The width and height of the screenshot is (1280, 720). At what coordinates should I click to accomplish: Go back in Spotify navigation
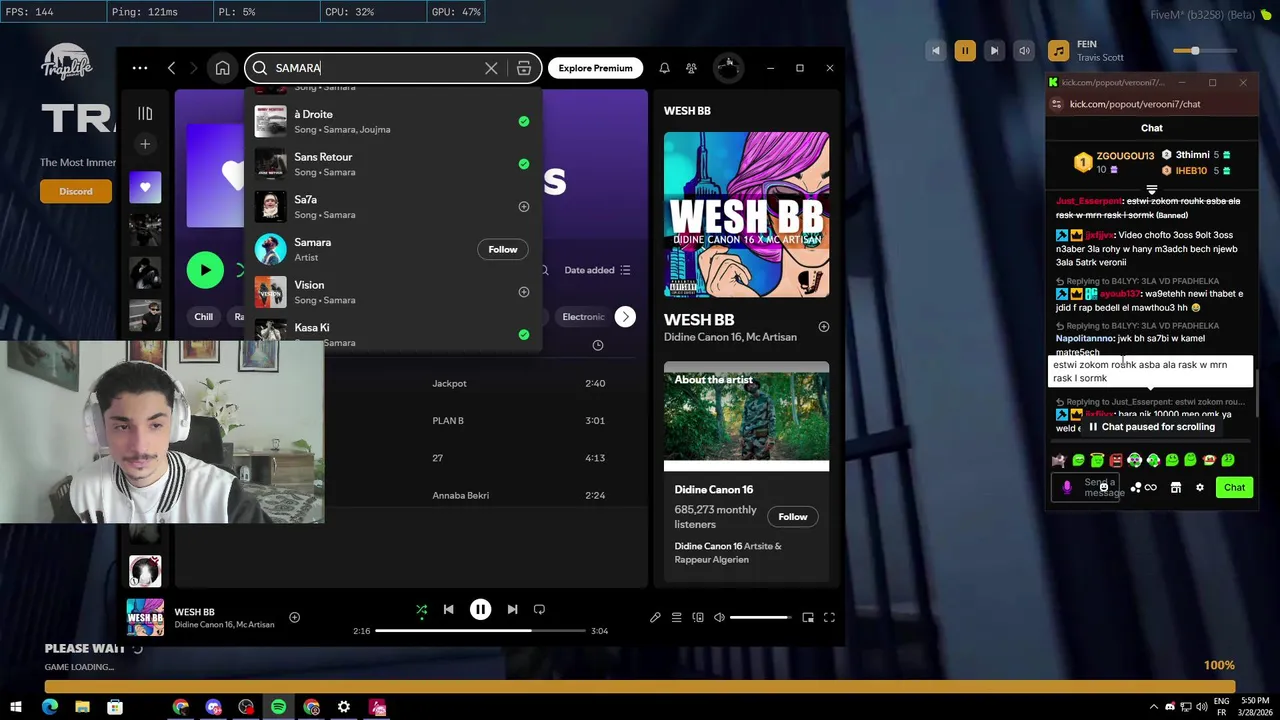tap(172, 68)
